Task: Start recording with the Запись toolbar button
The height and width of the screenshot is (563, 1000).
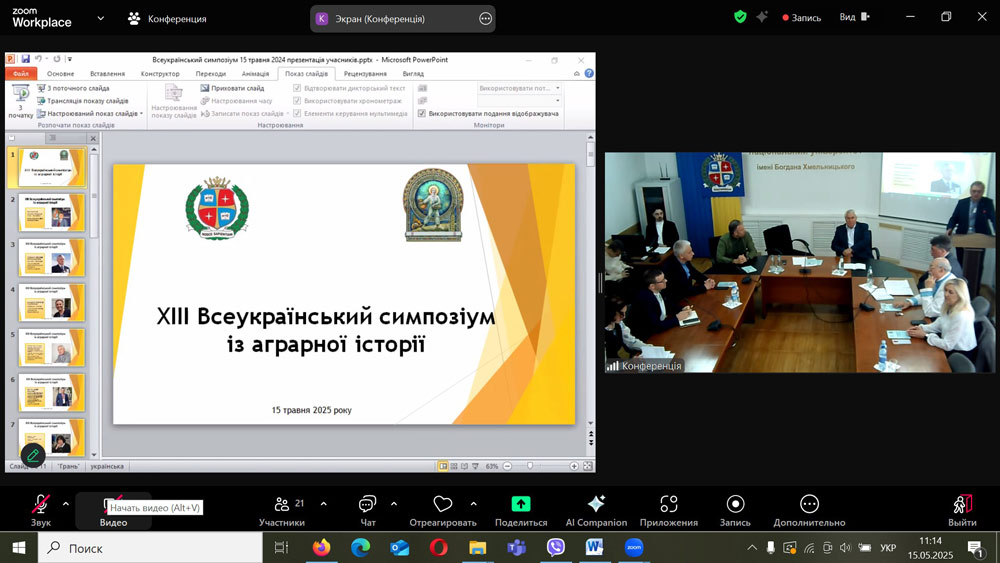Action: [735, 504]
